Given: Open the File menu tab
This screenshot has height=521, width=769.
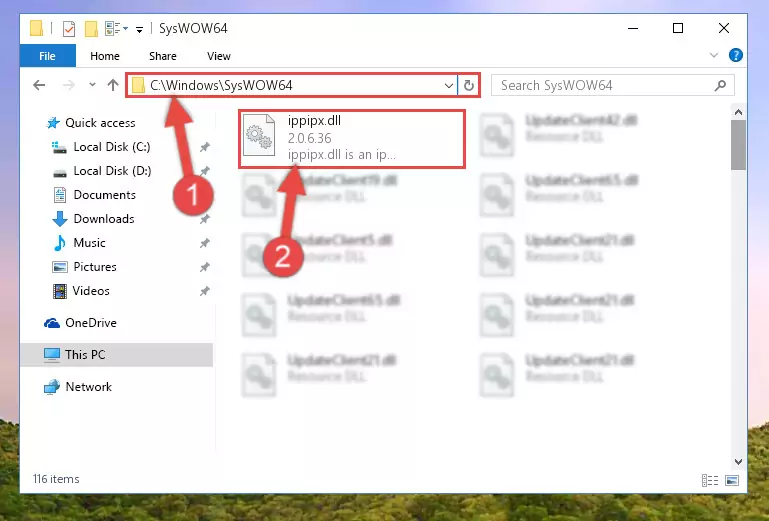Looking at the screenshot, I should pos(48,56).
